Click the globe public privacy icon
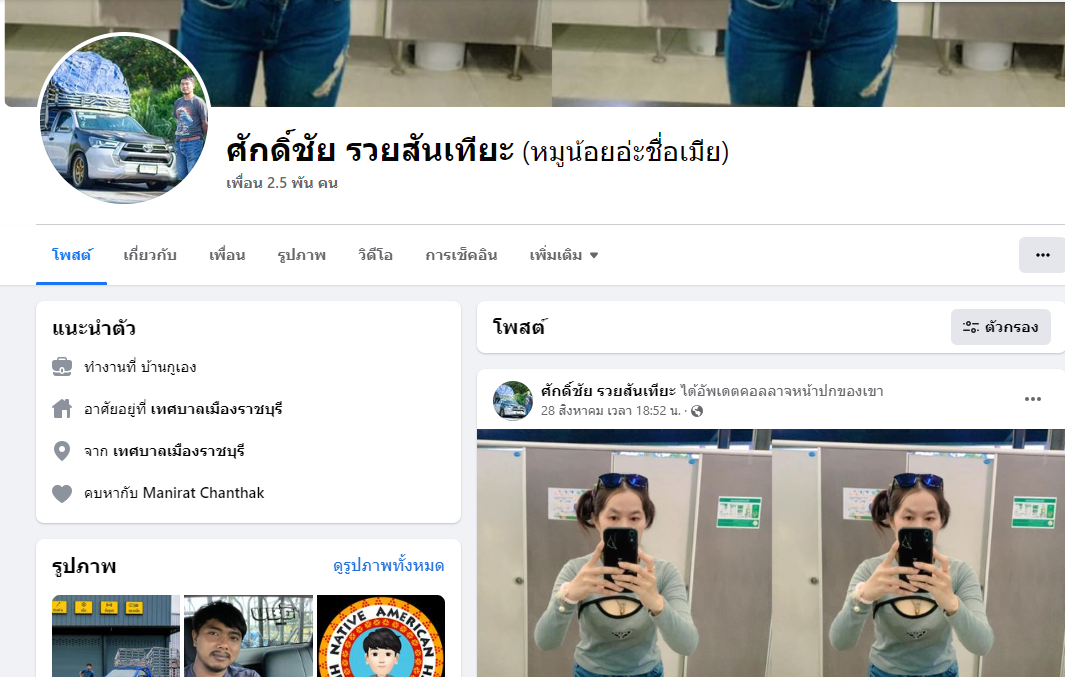The width and height of the screenshot is (1065, 677). [697, 411]
